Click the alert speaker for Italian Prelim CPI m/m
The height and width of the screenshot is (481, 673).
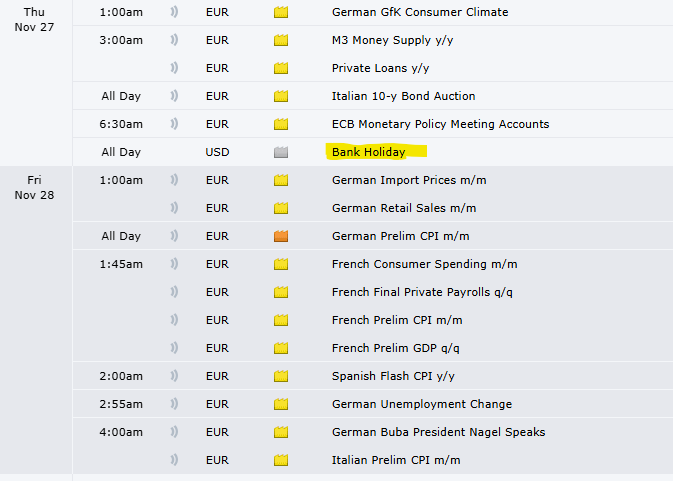pos(175,460)
